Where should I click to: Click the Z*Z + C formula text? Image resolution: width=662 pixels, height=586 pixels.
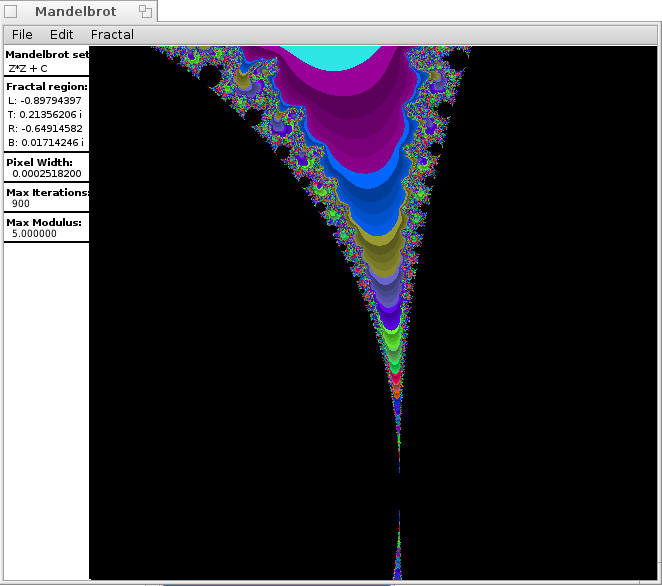[x=28, y=68]
